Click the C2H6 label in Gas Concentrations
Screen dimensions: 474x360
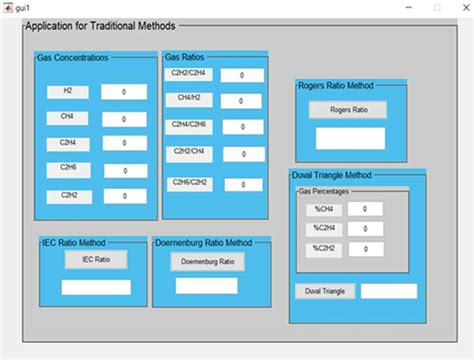point(68,170)
